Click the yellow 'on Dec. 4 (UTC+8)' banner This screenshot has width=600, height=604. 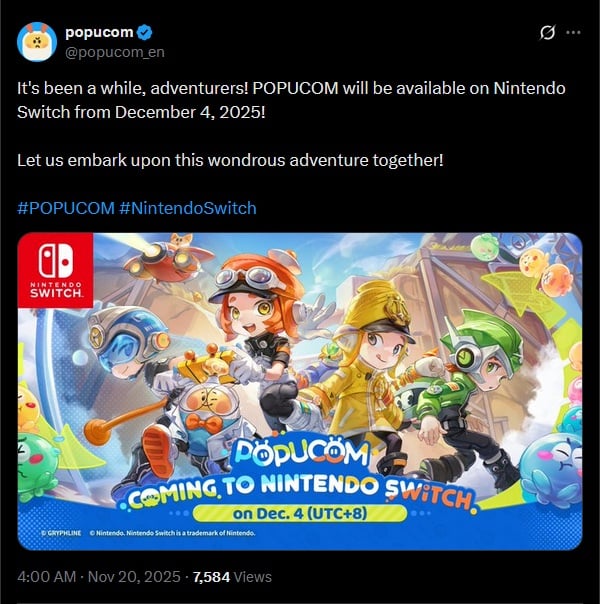[300, 513]
